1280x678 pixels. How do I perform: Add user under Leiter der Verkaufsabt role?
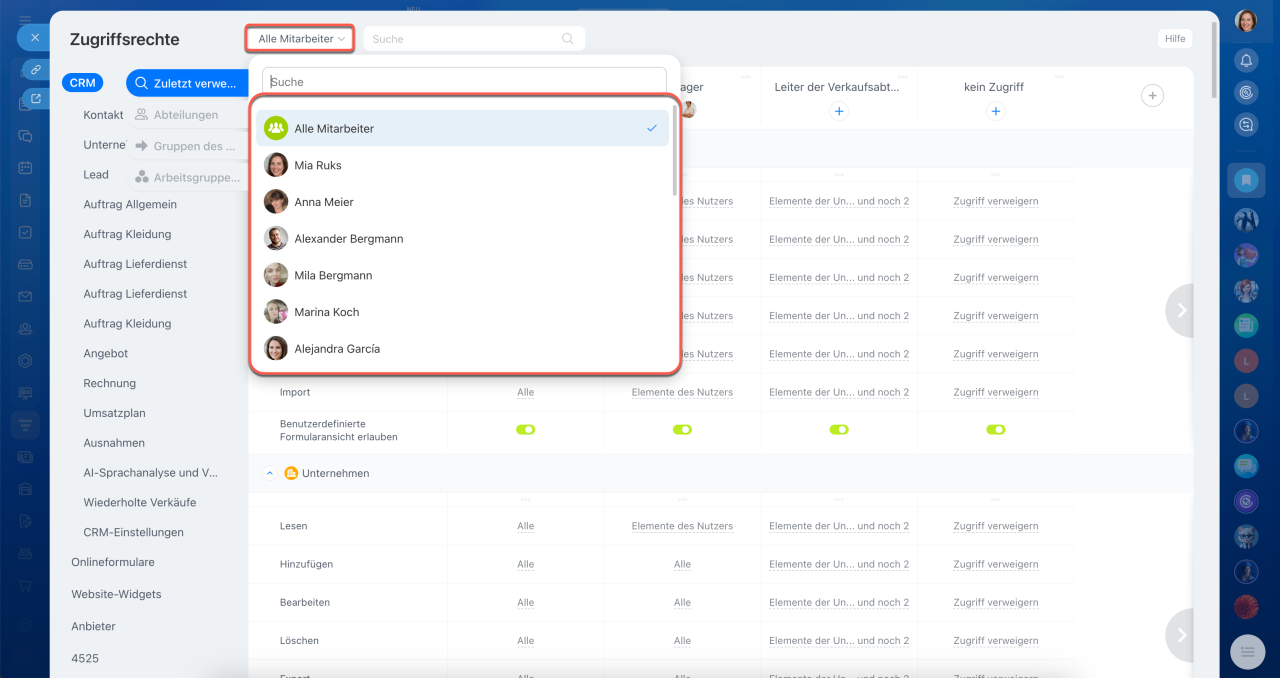tap(839, 111)
